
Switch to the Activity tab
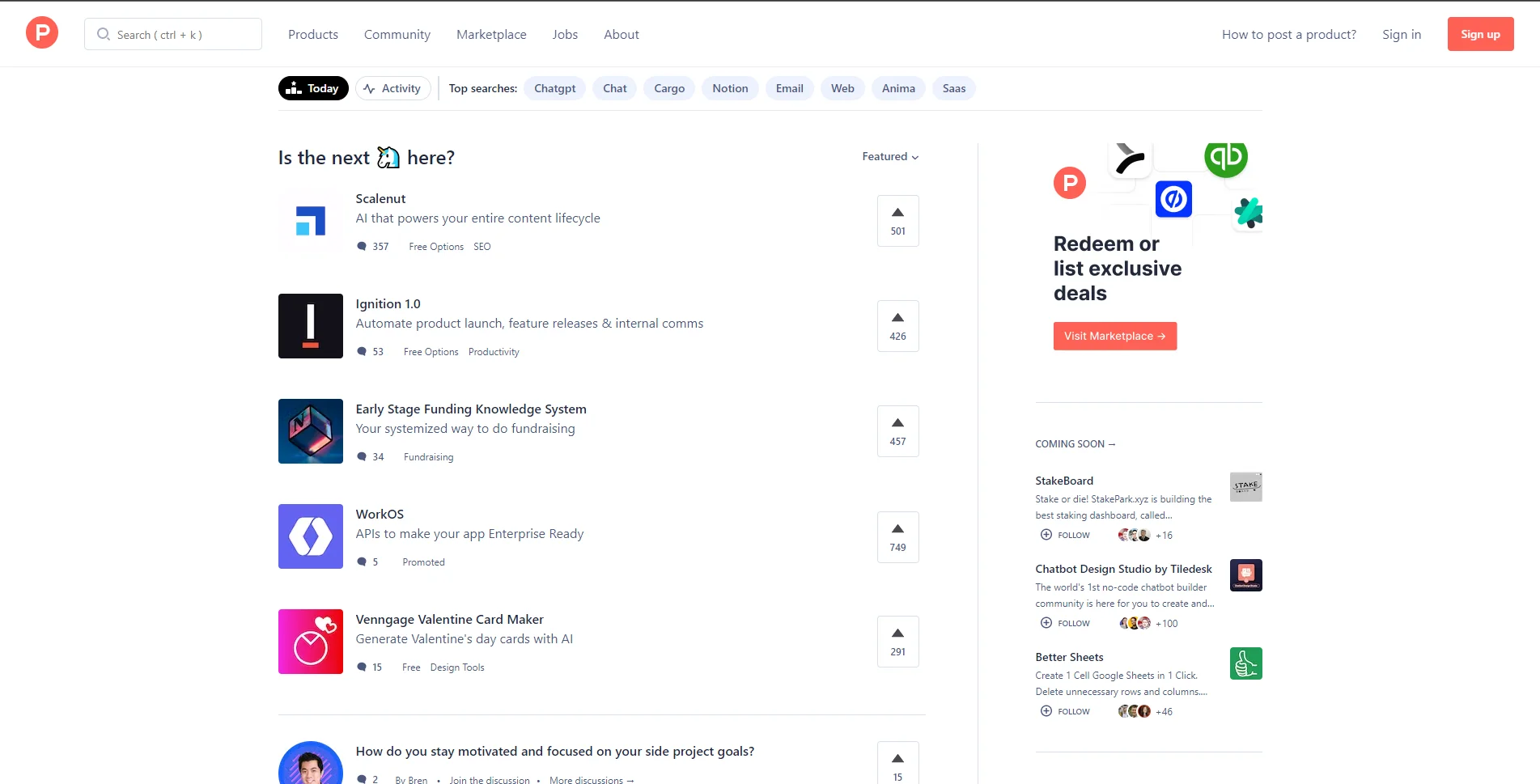pyautogui.click(x=393, y=88)
